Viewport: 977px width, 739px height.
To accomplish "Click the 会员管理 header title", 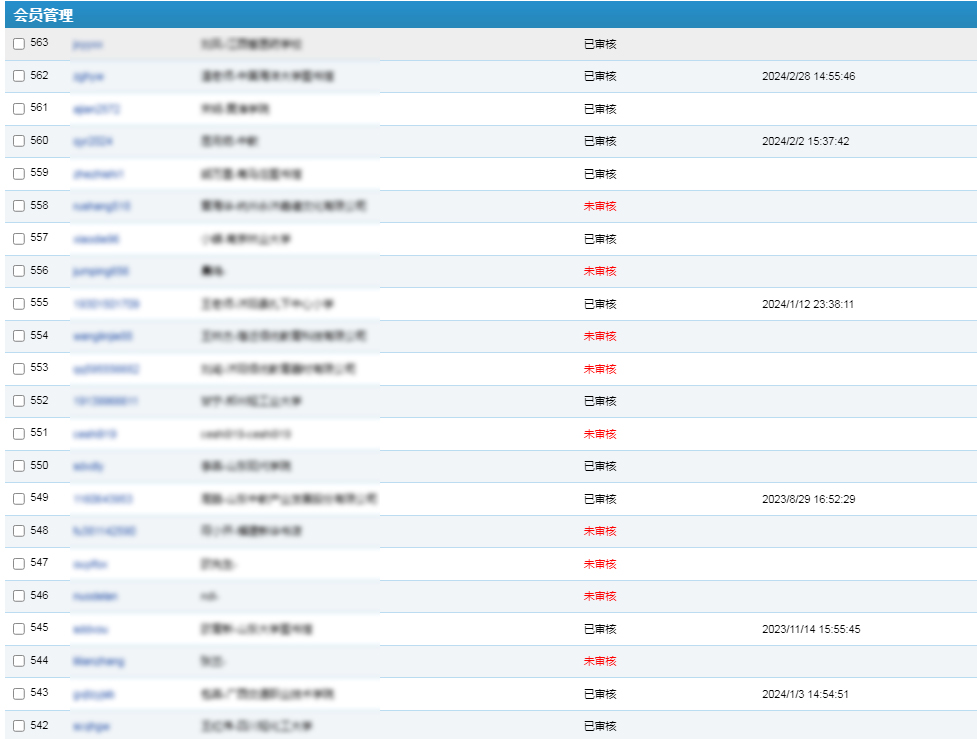I will point(43,15).
